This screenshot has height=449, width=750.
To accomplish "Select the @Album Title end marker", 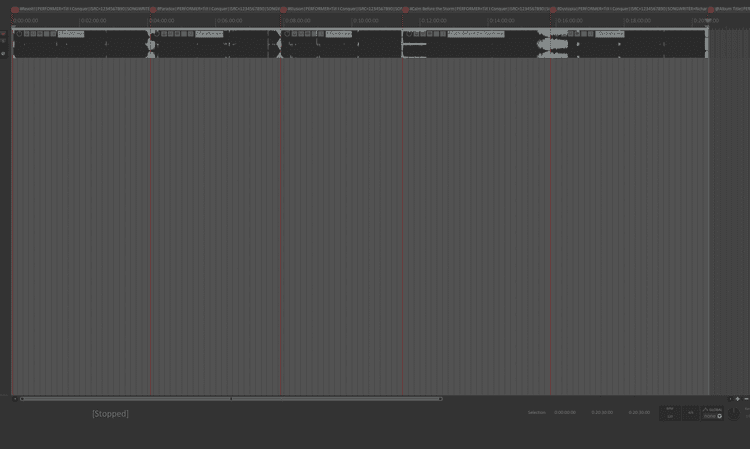I will [711, 10].
